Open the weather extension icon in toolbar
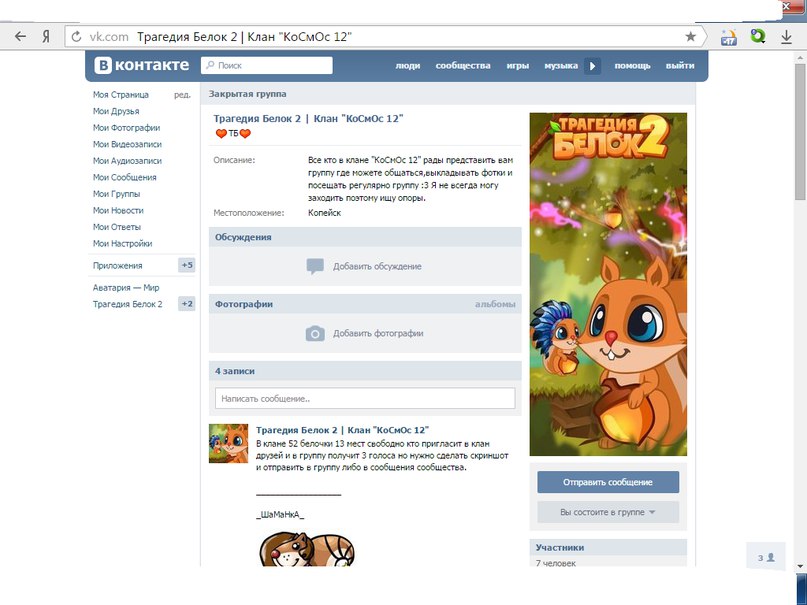The height and width of the screenshot is (605, 807). pyautogui.click(x=729, y=37)
